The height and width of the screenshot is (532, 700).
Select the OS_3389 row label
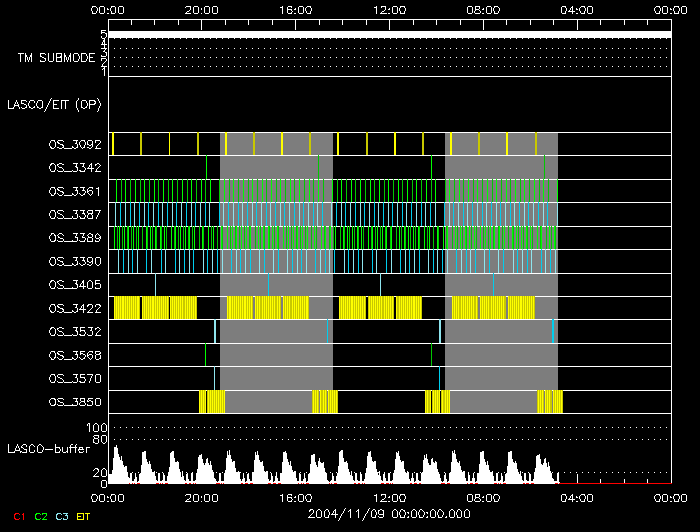click(74, 238)
